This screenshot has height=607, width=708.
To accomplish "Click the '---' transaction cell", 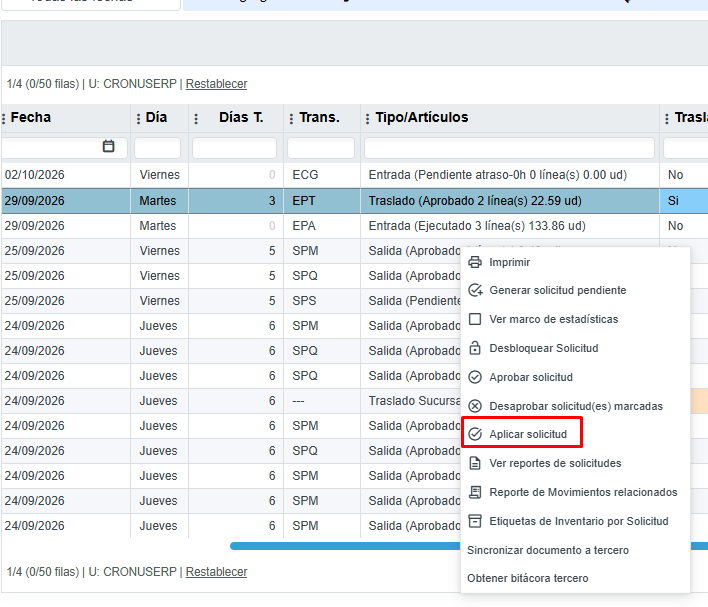I will (x=322, y=401).
